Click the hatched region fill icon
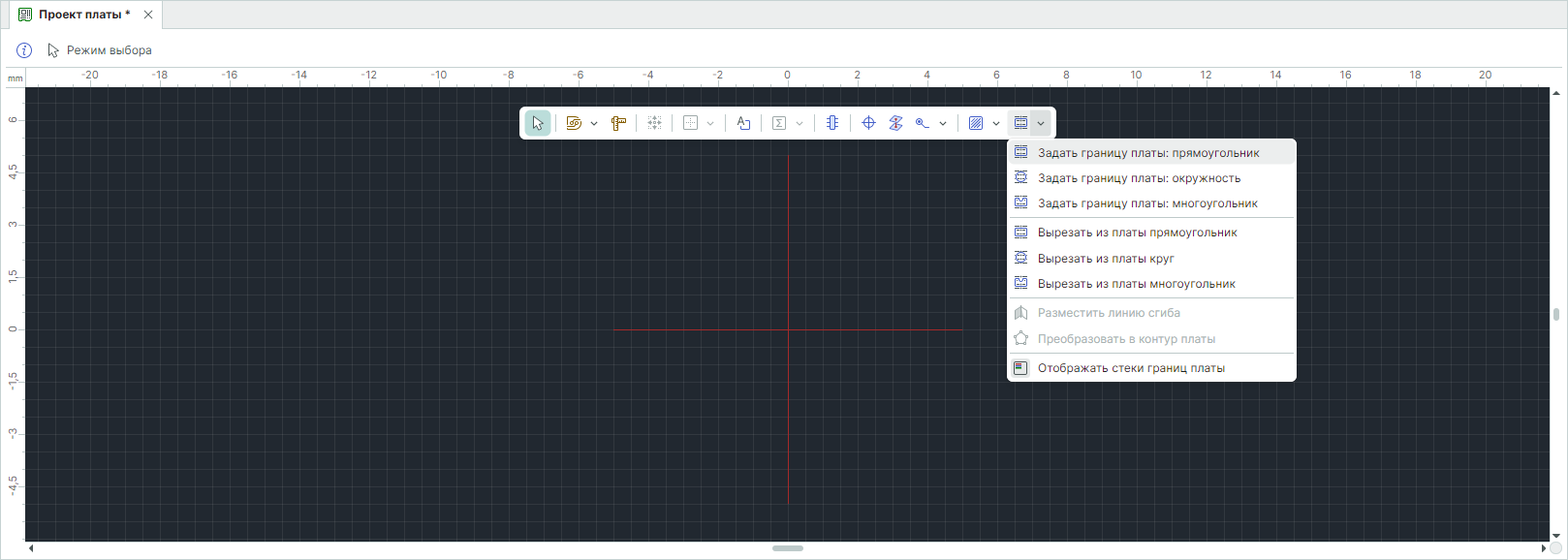 coord(976,123)
